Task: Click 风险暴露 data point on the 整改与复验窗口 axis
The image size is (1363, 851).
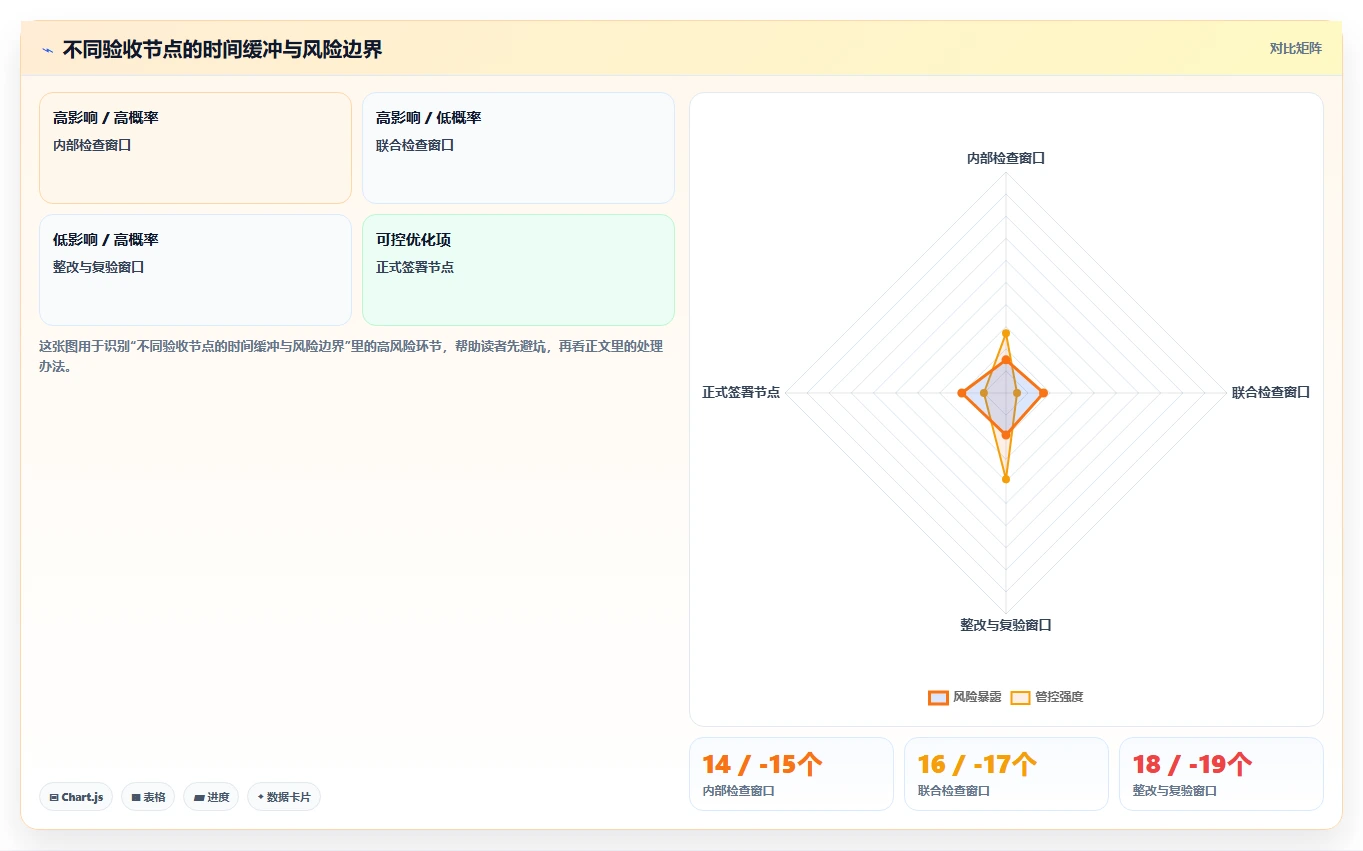Action: [x=1006, y=434]
